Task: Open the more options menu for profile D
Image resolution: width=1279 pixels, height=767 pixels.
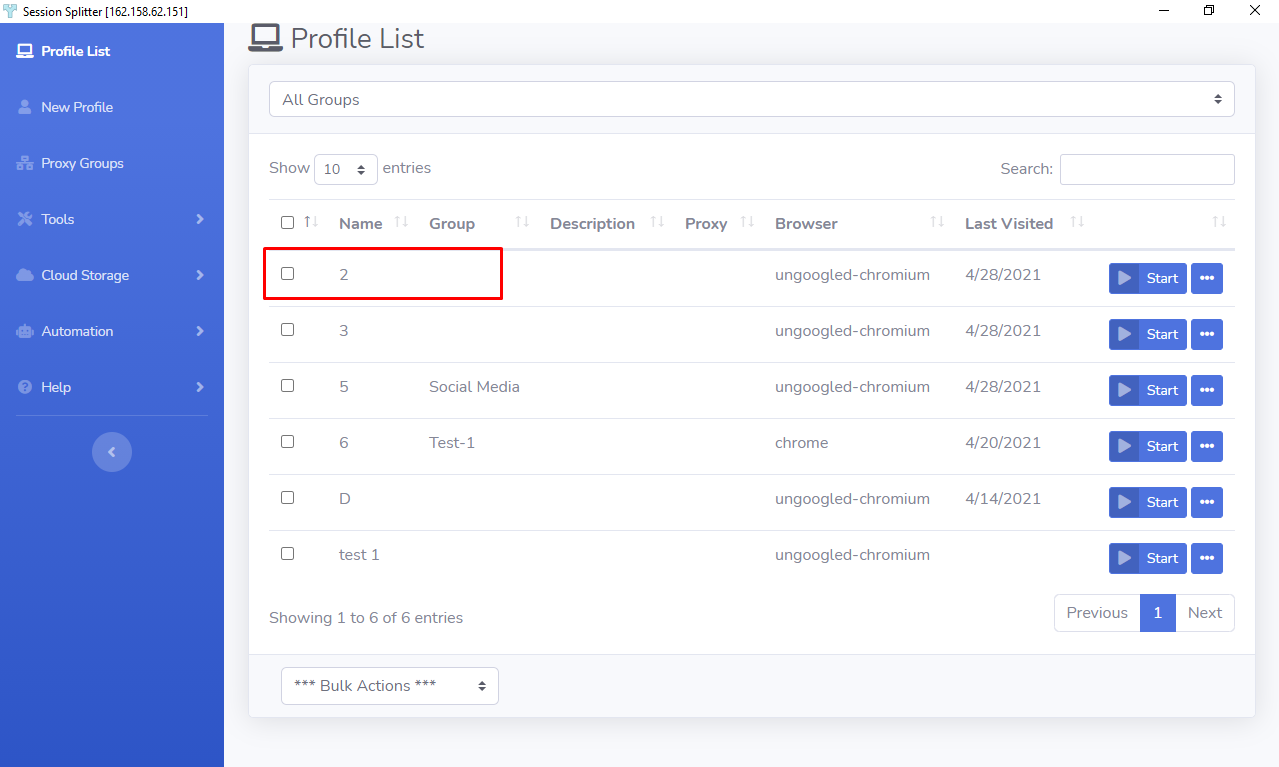Action: tap(1207, 502)
